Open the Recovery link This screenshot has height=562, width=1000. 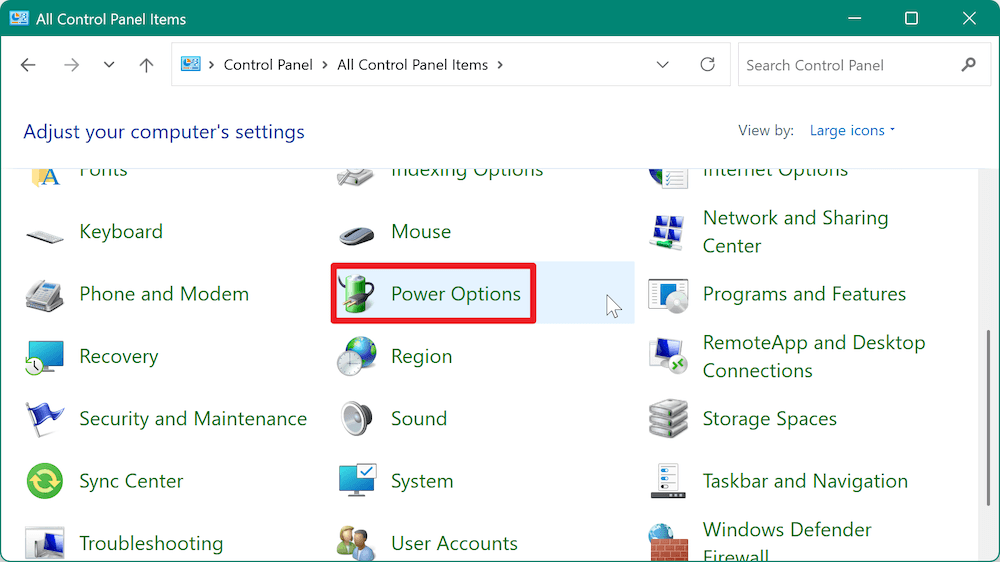pos(119,357)
